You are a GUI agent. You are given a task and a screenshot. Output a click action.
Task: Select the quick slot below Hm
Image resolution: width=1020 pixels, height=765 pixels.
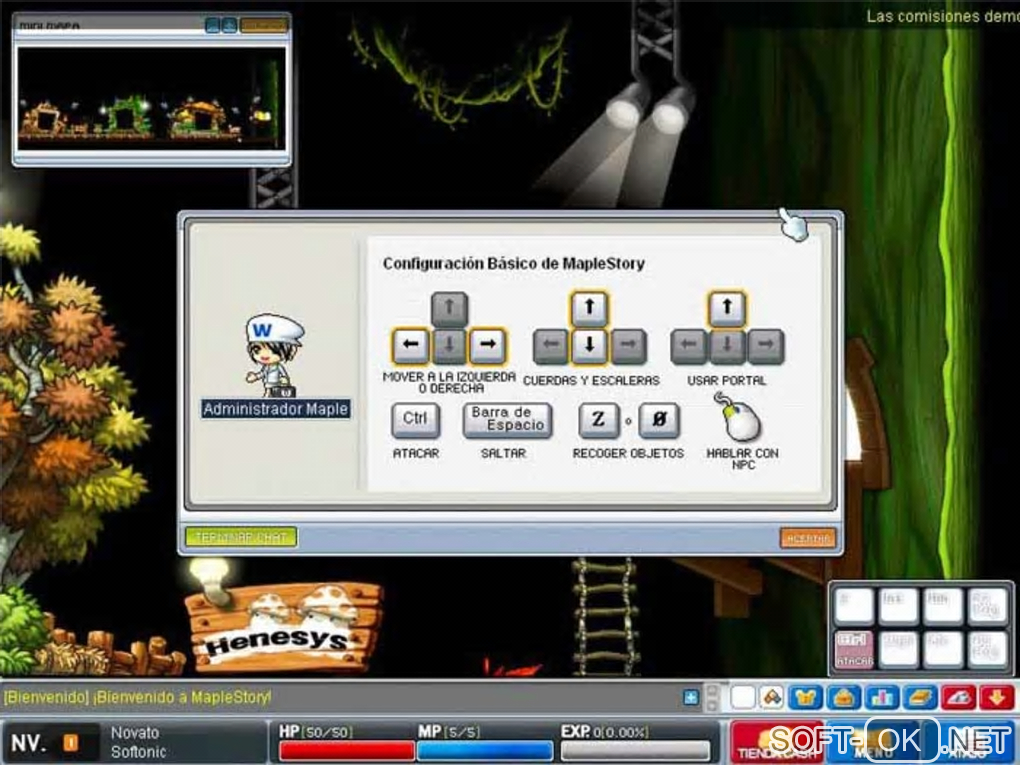click(x=943, y=649)
